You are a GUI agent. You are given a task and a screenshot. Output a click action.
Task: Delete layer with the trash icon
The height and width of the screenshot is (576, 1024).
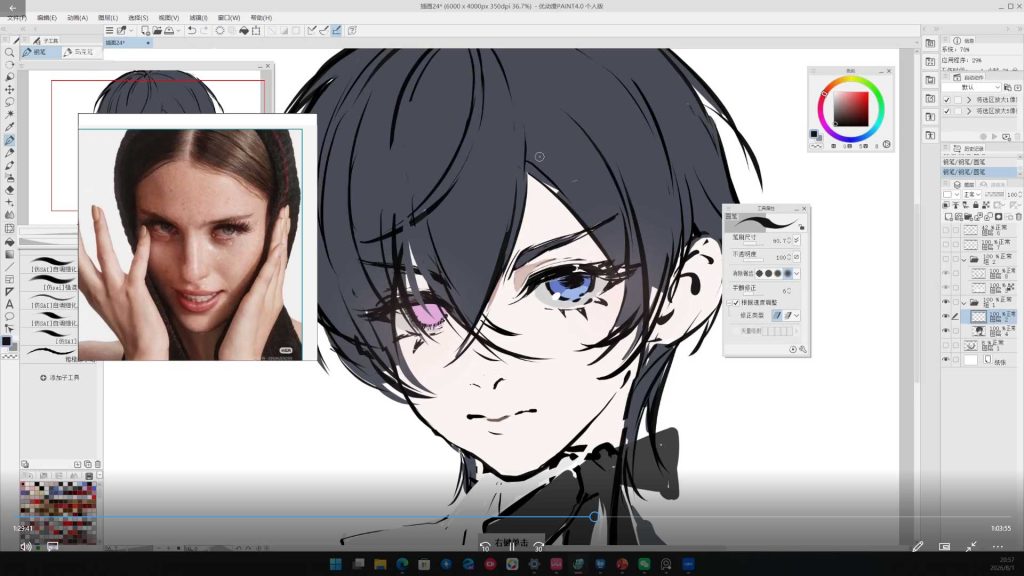click(1018, 217)
